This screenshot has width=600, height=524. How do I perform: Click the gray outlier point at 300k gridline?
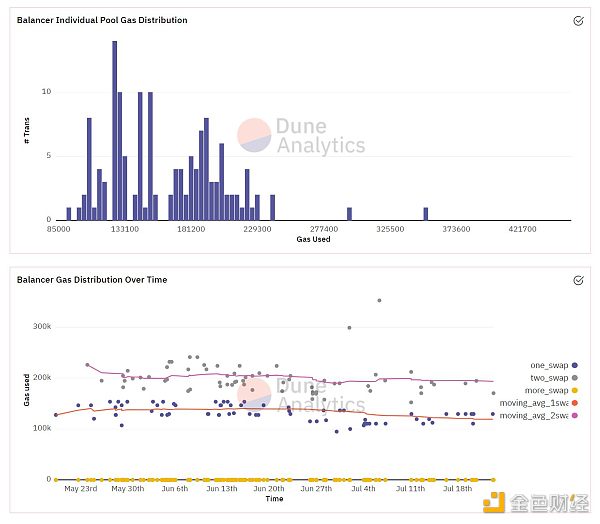[x=349, y=327]
